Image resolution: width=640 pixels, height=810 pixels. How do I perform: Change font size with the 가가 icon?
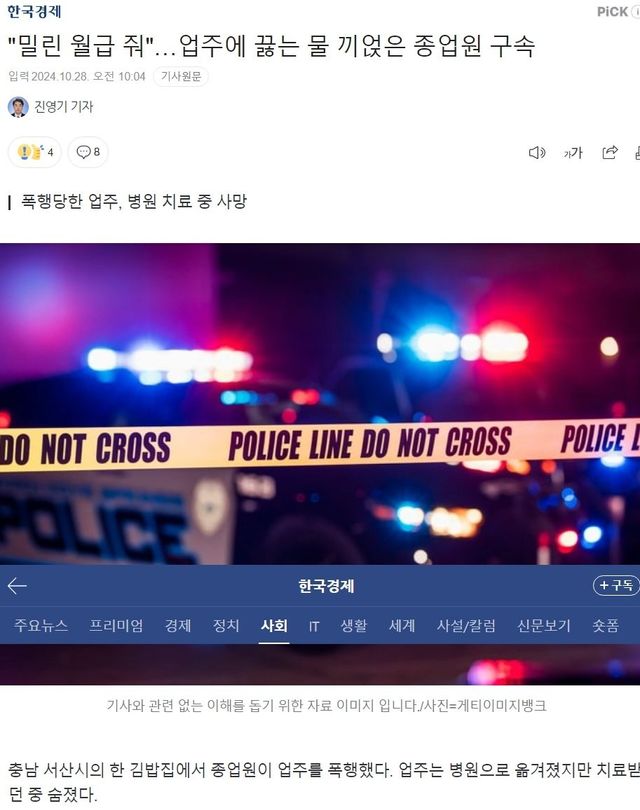tap(573, 153)
